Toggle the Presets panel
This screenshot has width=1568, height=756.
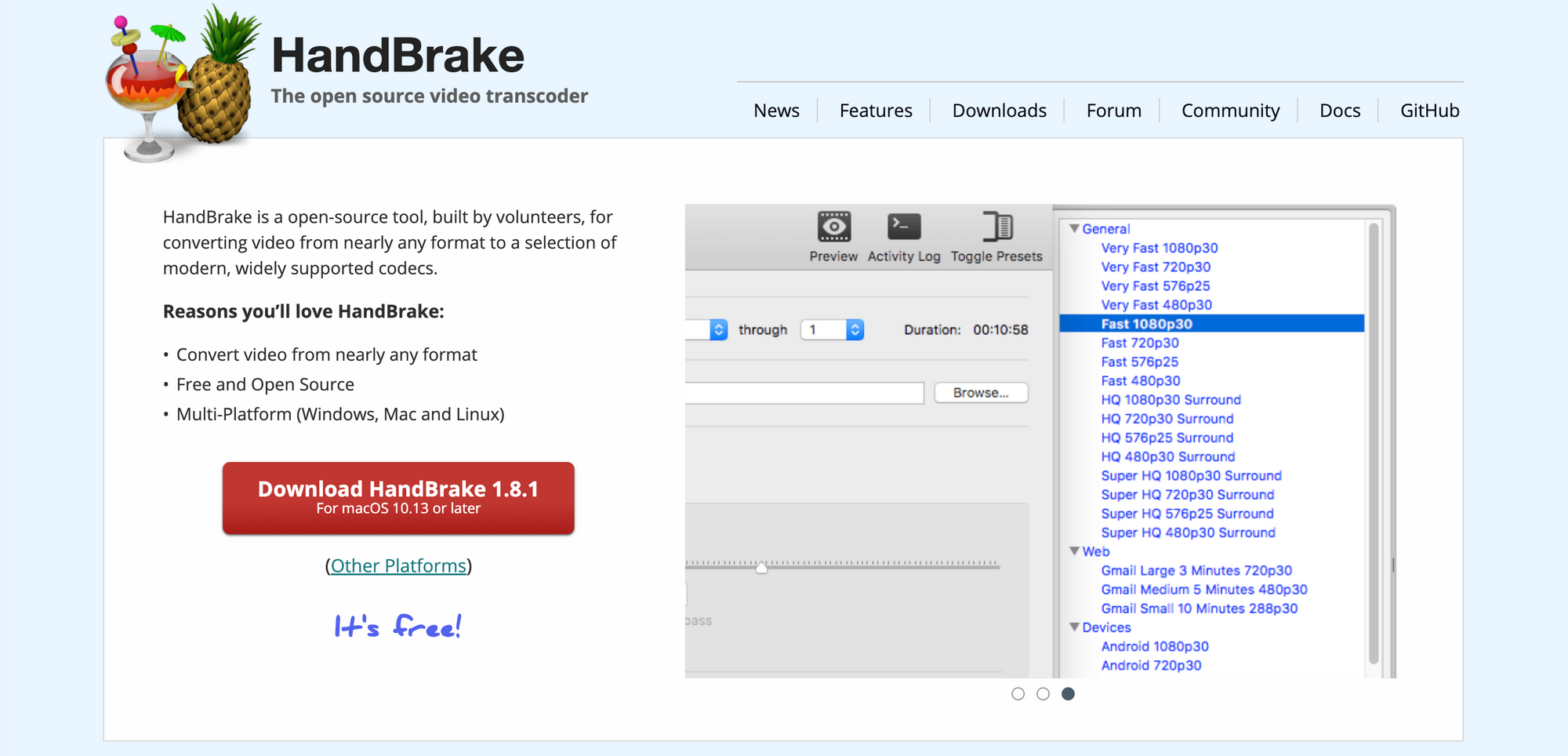997,227
